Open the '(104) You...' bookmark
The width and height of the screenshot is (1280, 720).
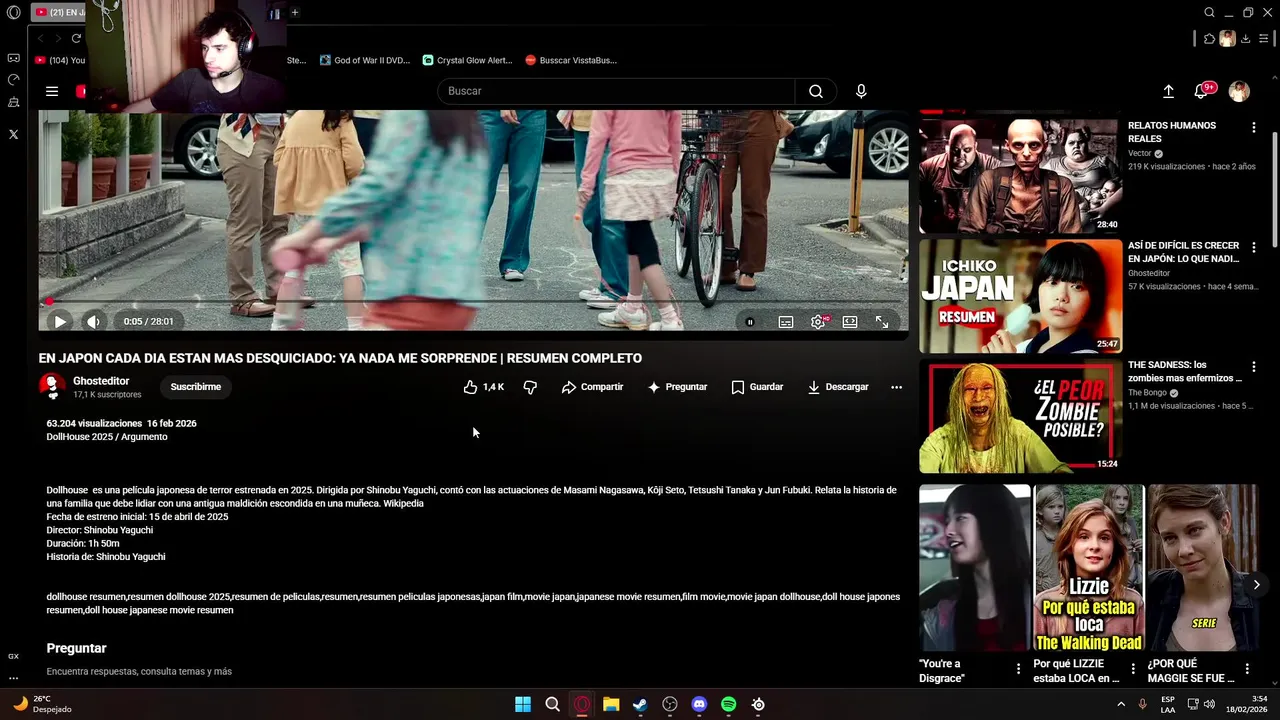[60, 60]
